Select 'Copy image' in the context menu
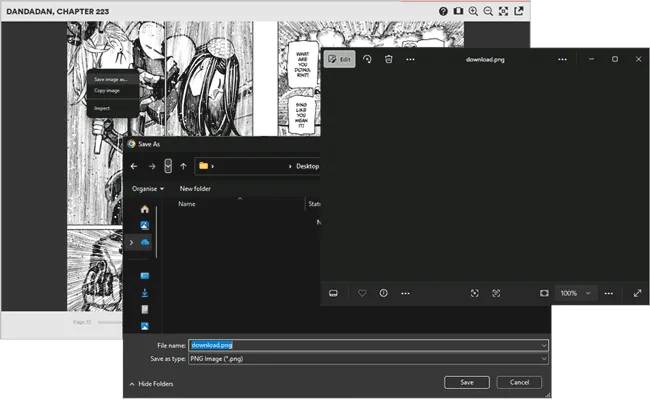650x418 pixels. coord(107,90)
